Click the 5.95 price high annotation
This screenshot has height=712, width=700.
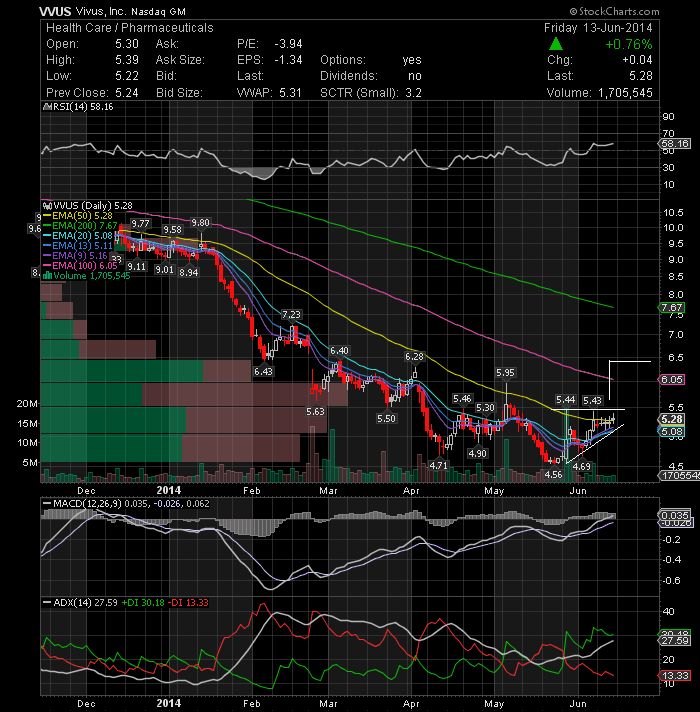(x=505, y=373)
